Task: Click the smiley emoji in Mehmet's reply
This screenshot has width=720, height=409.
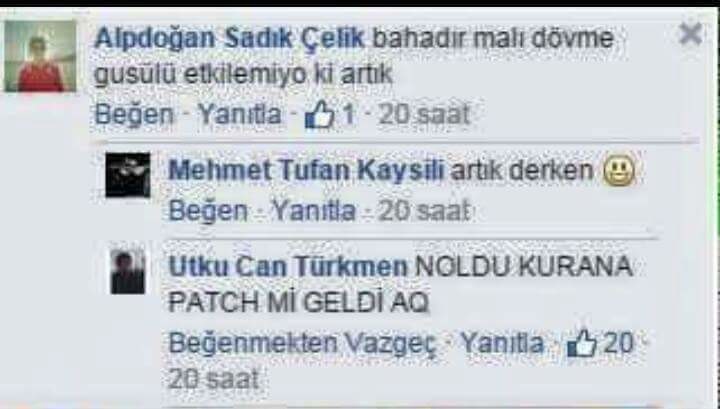Action: click(619, 171)
